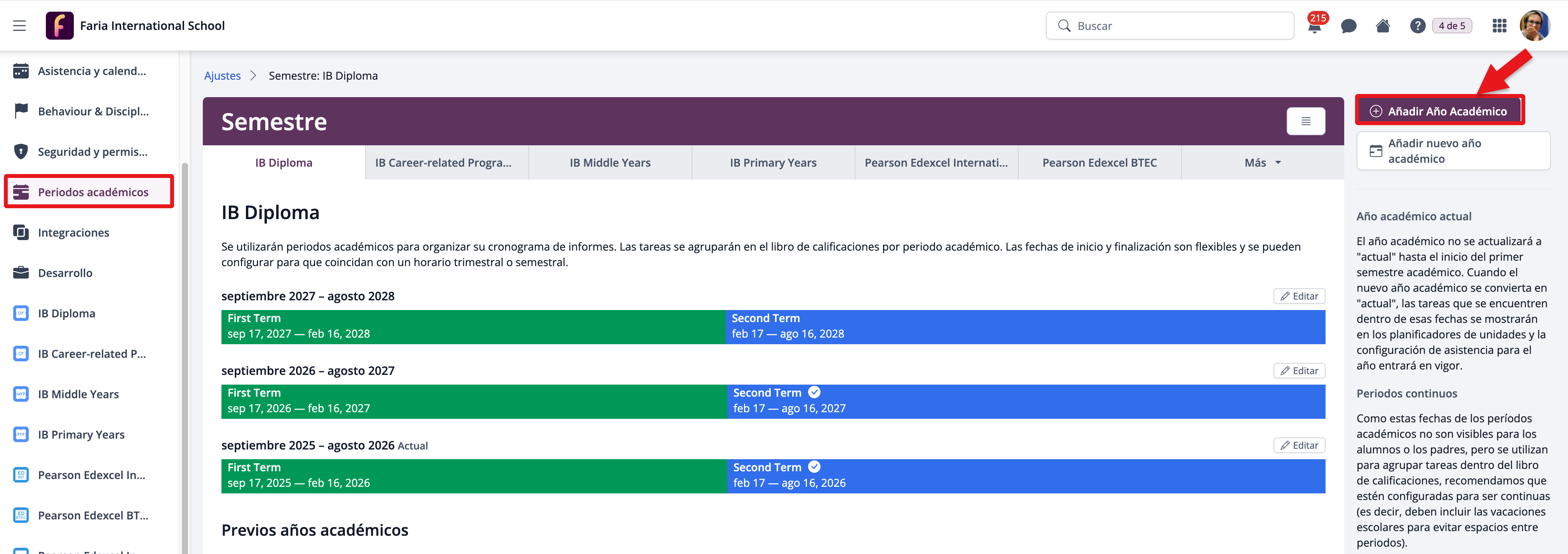
Task: Click the Faria school logo
Action: pyautogui.click(x=60, y=26)
